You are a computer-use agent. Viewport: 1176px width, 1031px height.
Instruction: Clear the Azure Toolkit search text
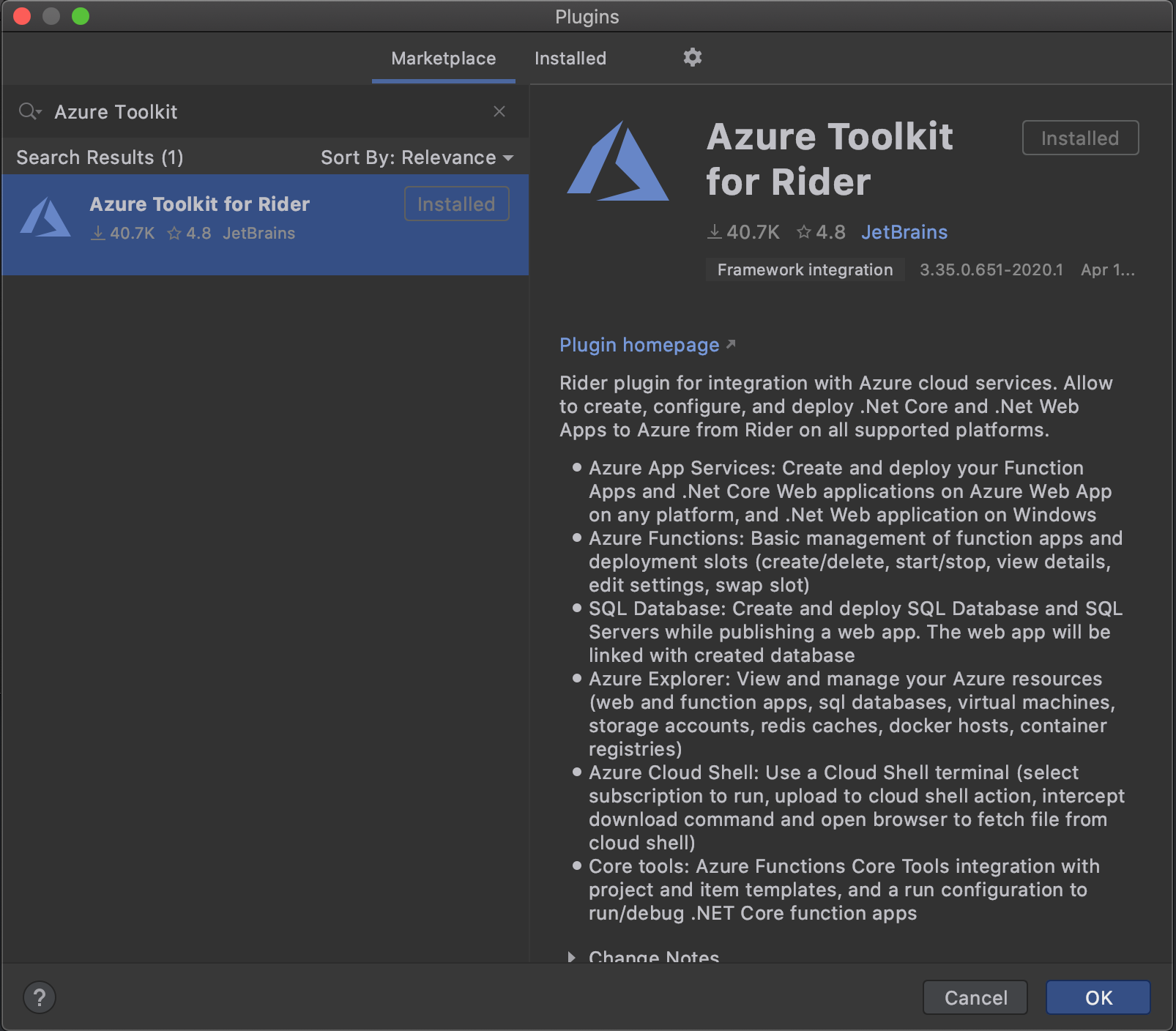click(x=499, y=111)
